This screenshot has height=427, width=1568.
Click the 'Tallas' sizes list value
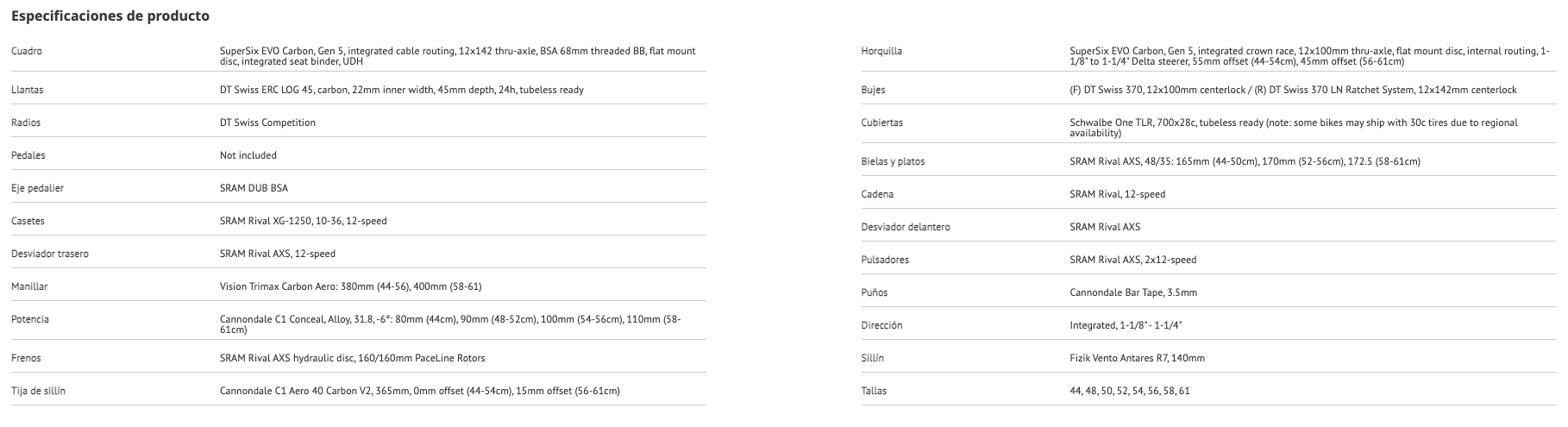(x=1129, y=391)
